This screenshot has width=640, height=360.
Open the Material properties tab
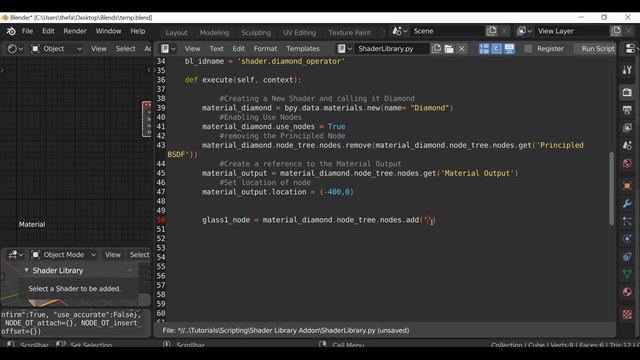pyautogui.click(x=627, y=292)
